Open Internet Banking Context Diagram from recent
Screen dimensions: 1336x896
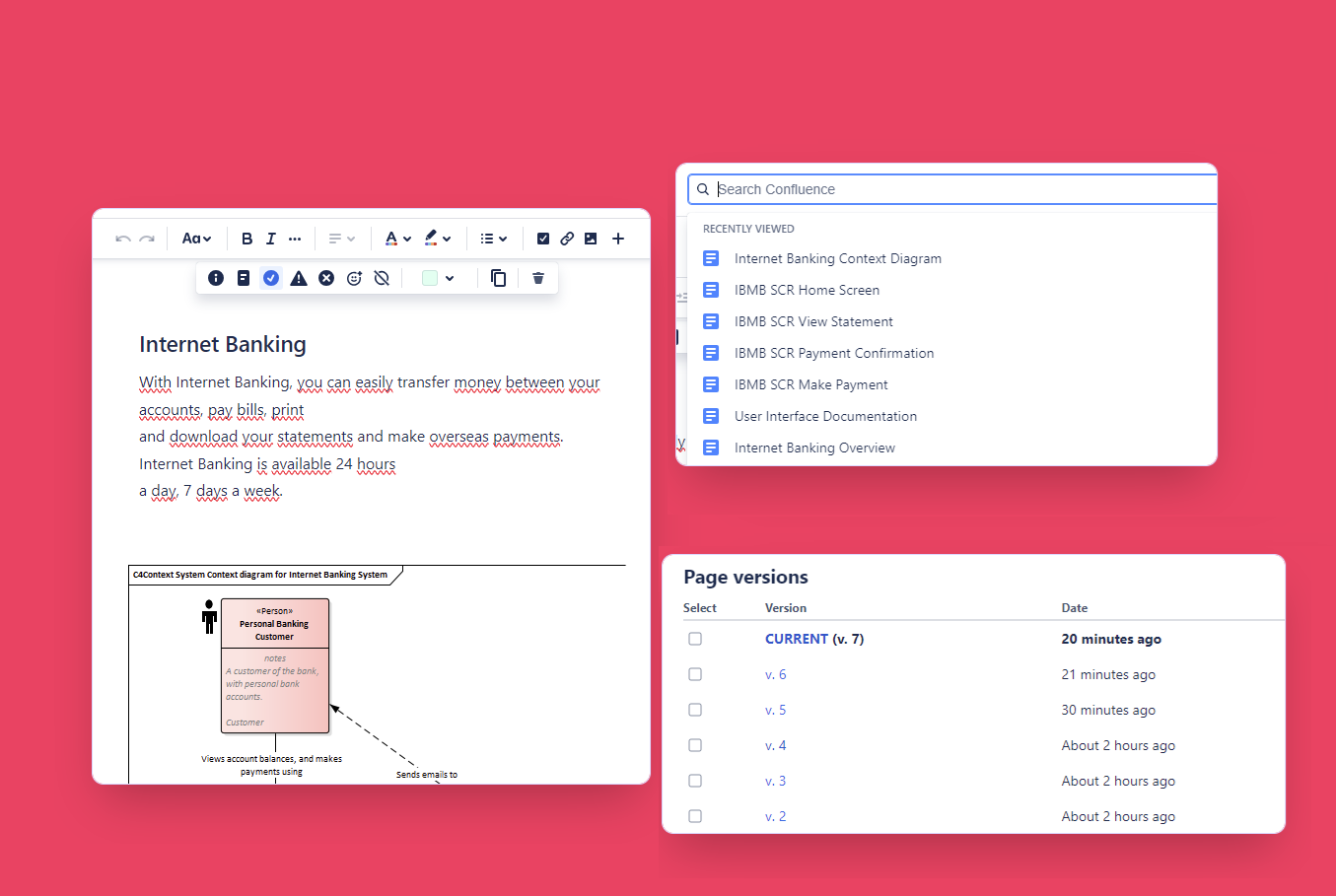click(x=838, y=258)
